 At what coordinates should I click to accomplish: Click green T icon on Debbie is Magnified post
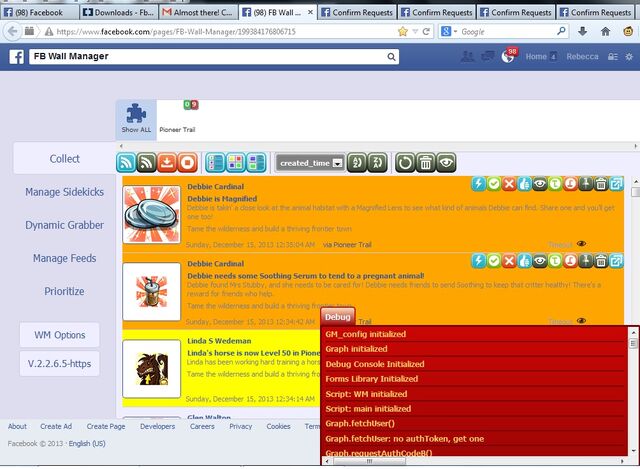click(555, 184)
